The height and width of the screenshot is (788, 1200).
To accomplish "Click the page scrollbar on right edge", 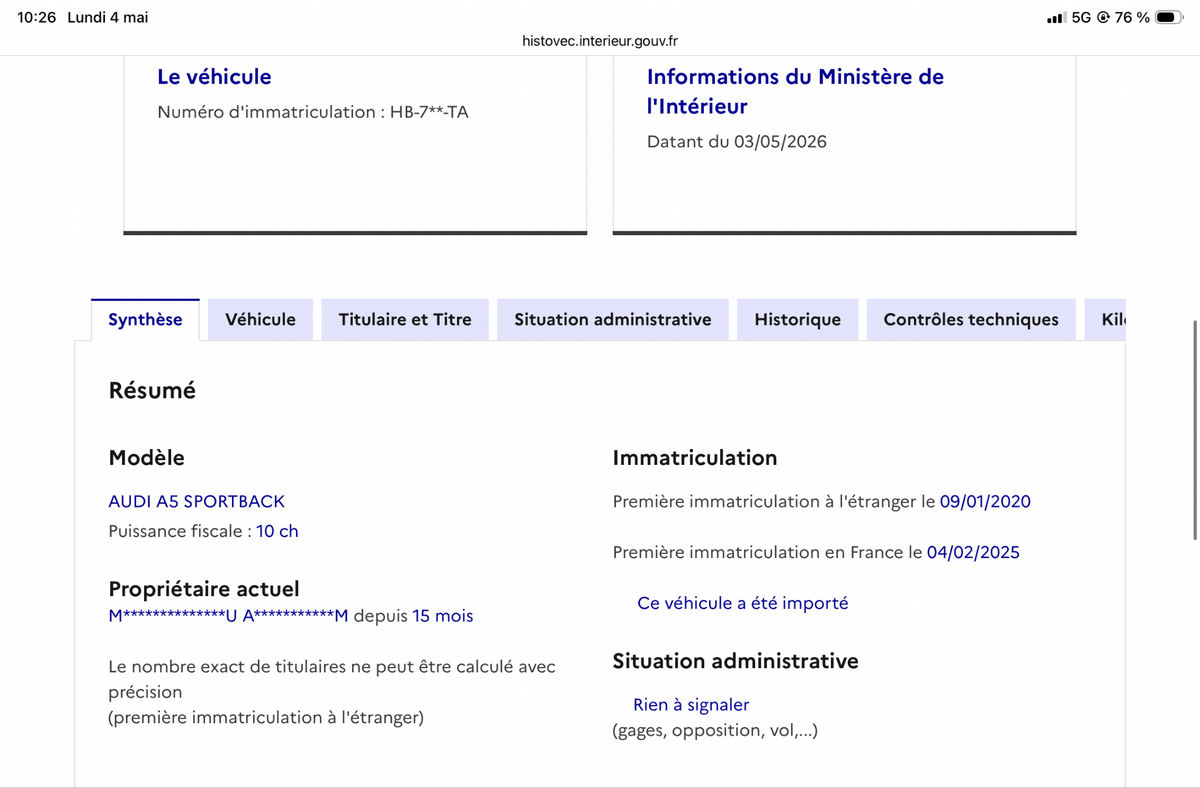I will click(1194, 431).
